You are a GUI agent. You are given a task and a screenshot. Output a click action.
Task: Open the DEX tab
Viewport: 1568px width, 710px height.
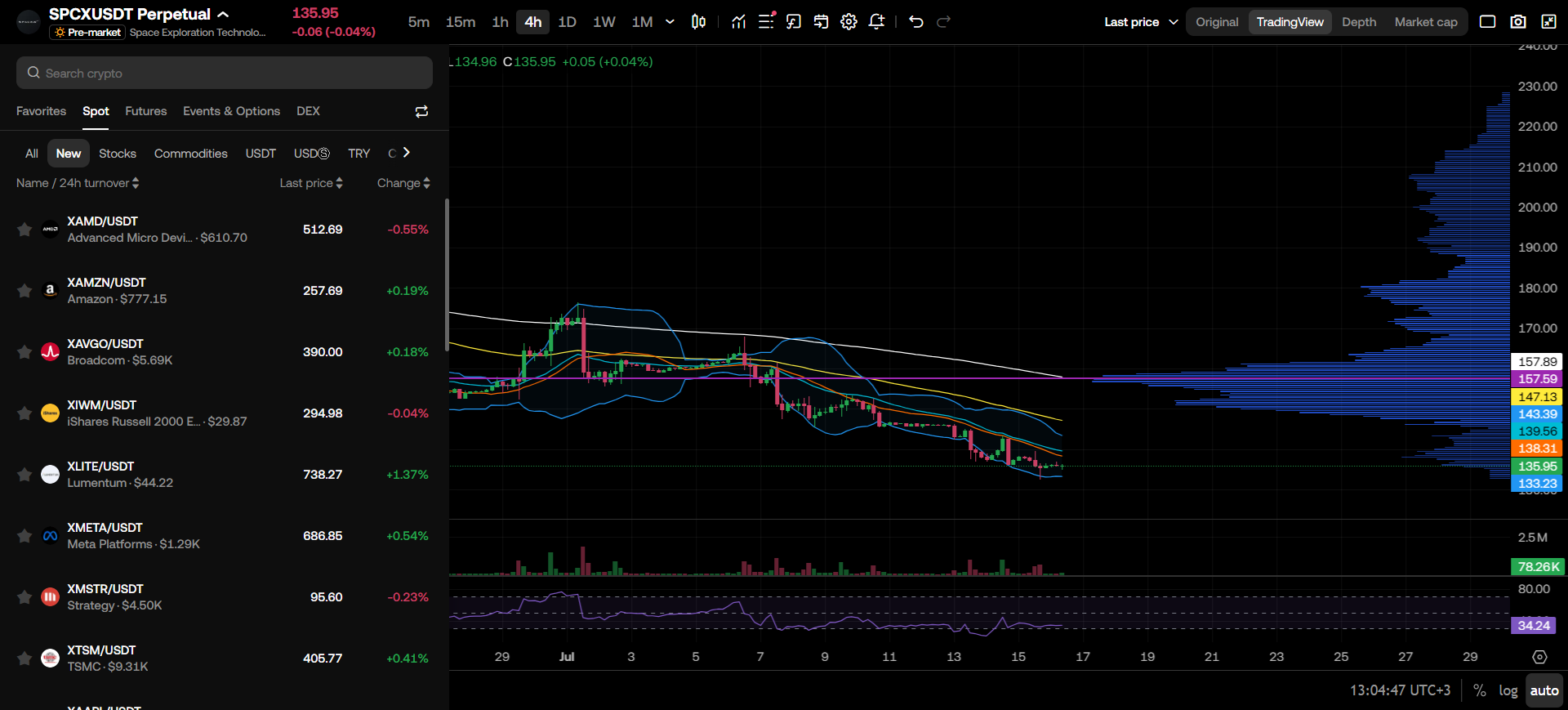(x=308, y=111)
